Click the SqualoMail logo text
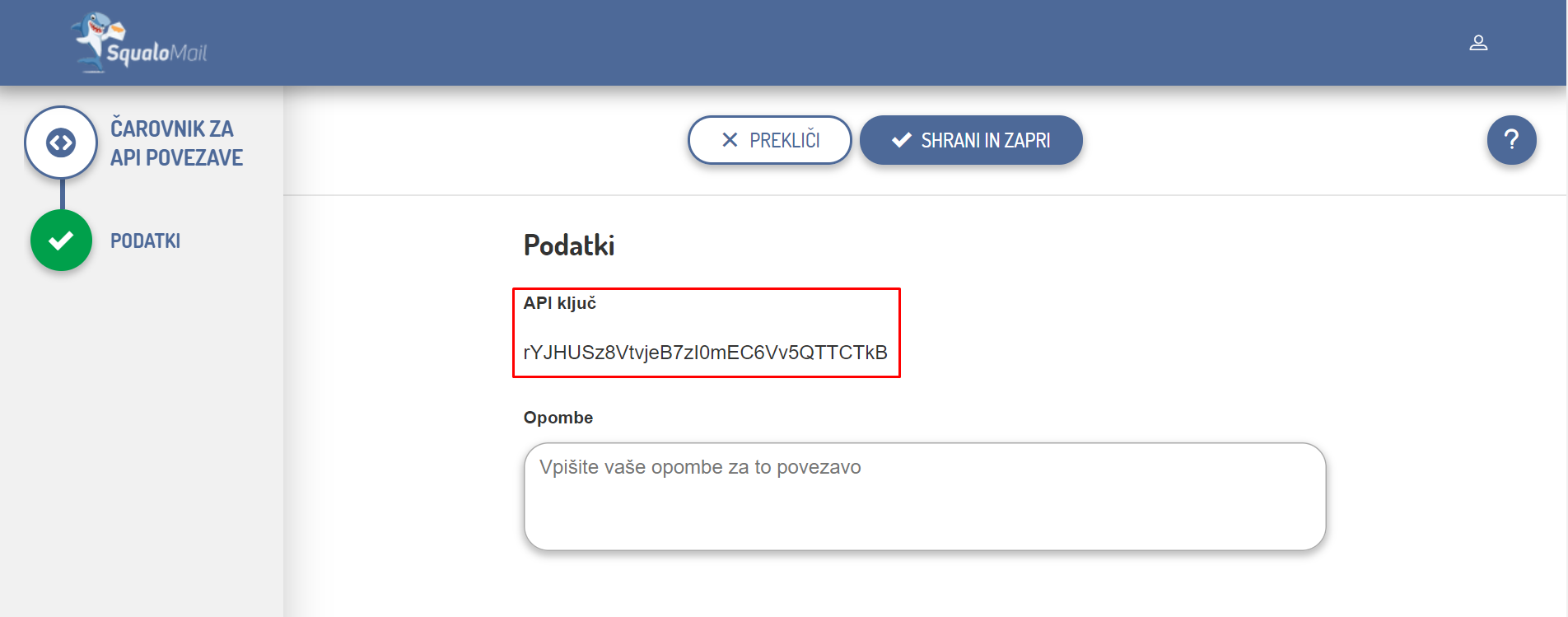This screenshot has width=1568, height=617. (x=156, y=54)
